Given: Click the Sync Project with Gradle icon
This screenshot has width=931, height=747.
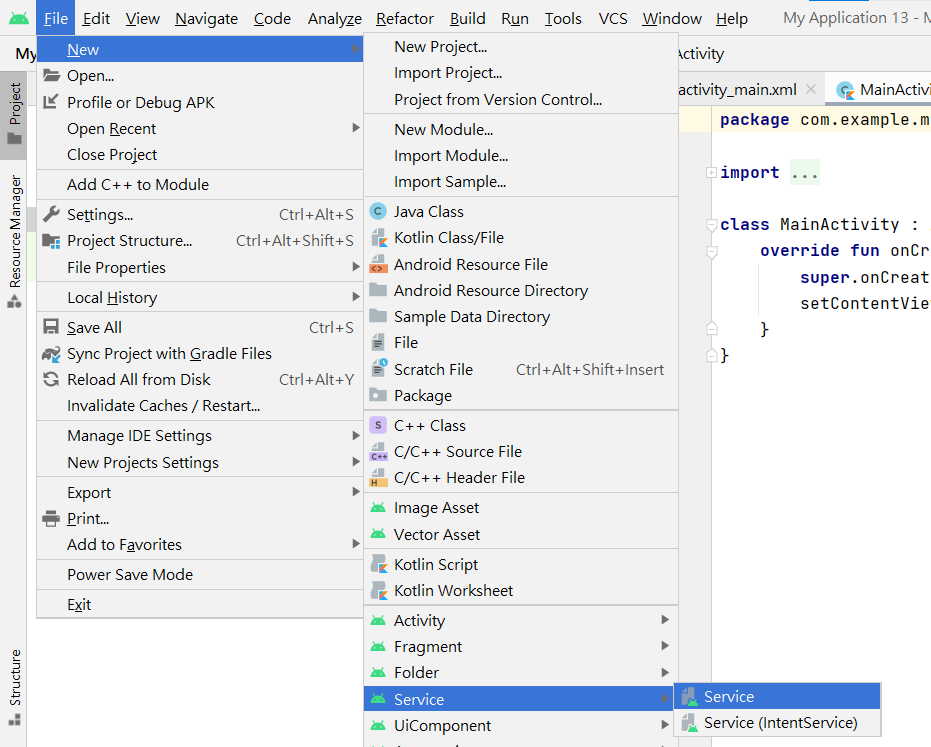Looking at the screenshot, I should [52, 354].
